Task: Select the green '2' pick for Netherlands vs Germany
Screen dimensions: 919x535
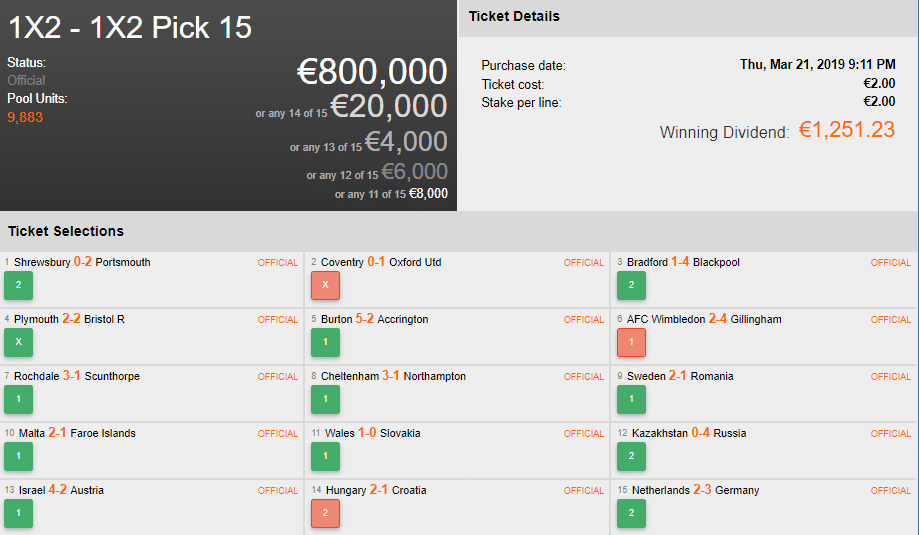Action: tap(631, 514)
